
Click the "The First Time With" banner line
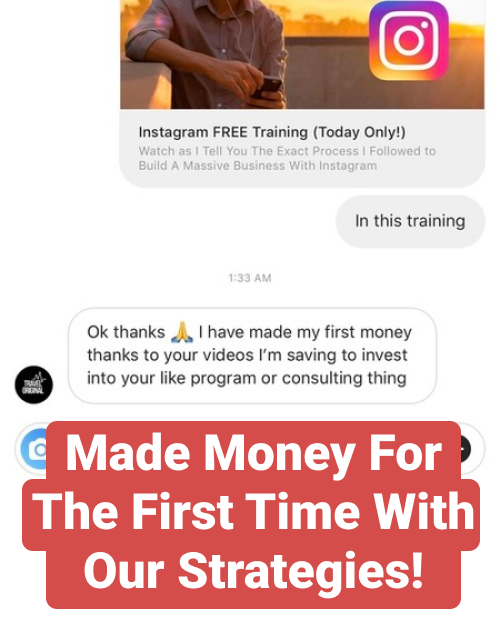pos(252,511)
